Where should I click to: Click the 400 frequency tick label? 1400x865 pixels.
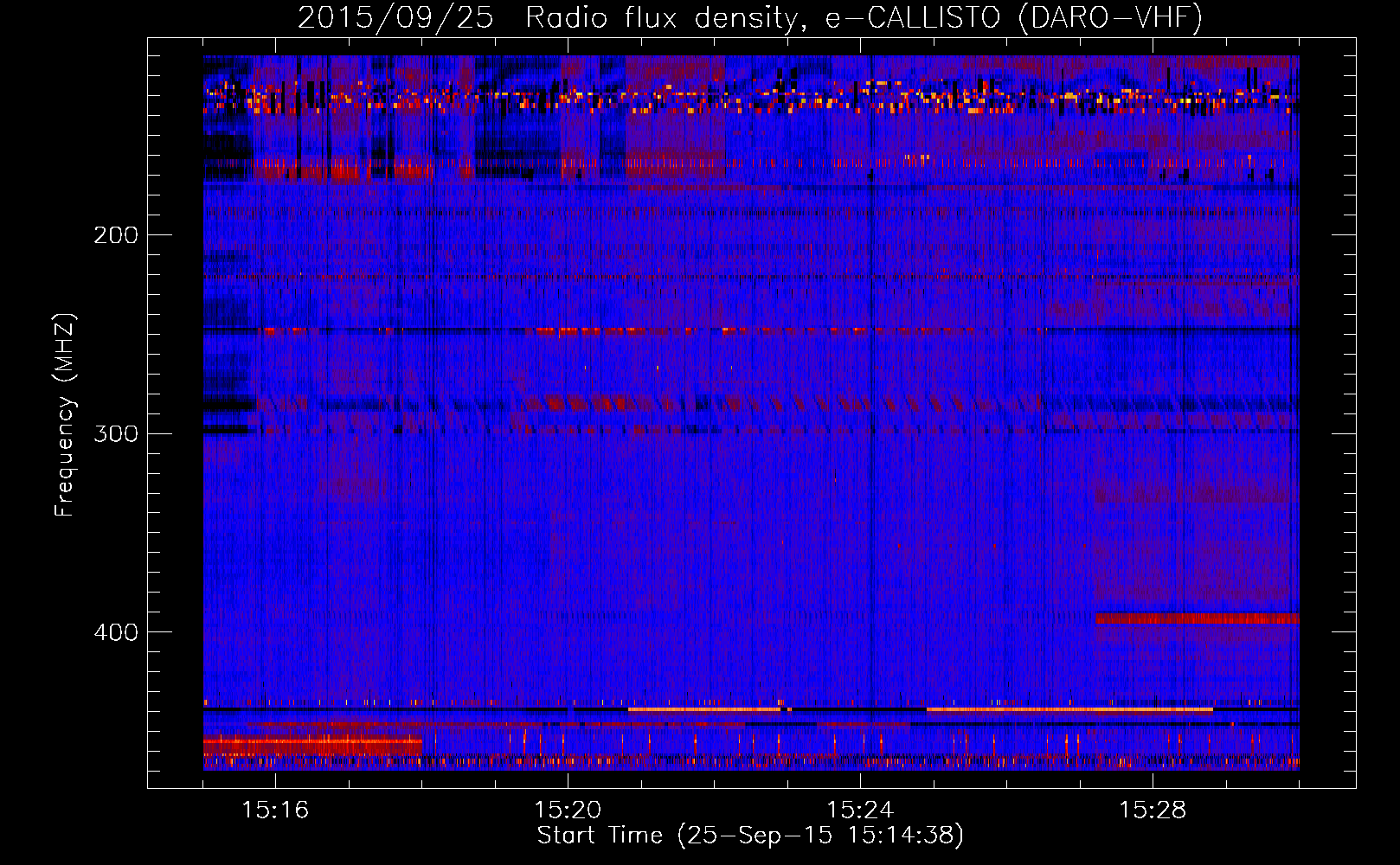pyautogui.click(x=116, y=632)
